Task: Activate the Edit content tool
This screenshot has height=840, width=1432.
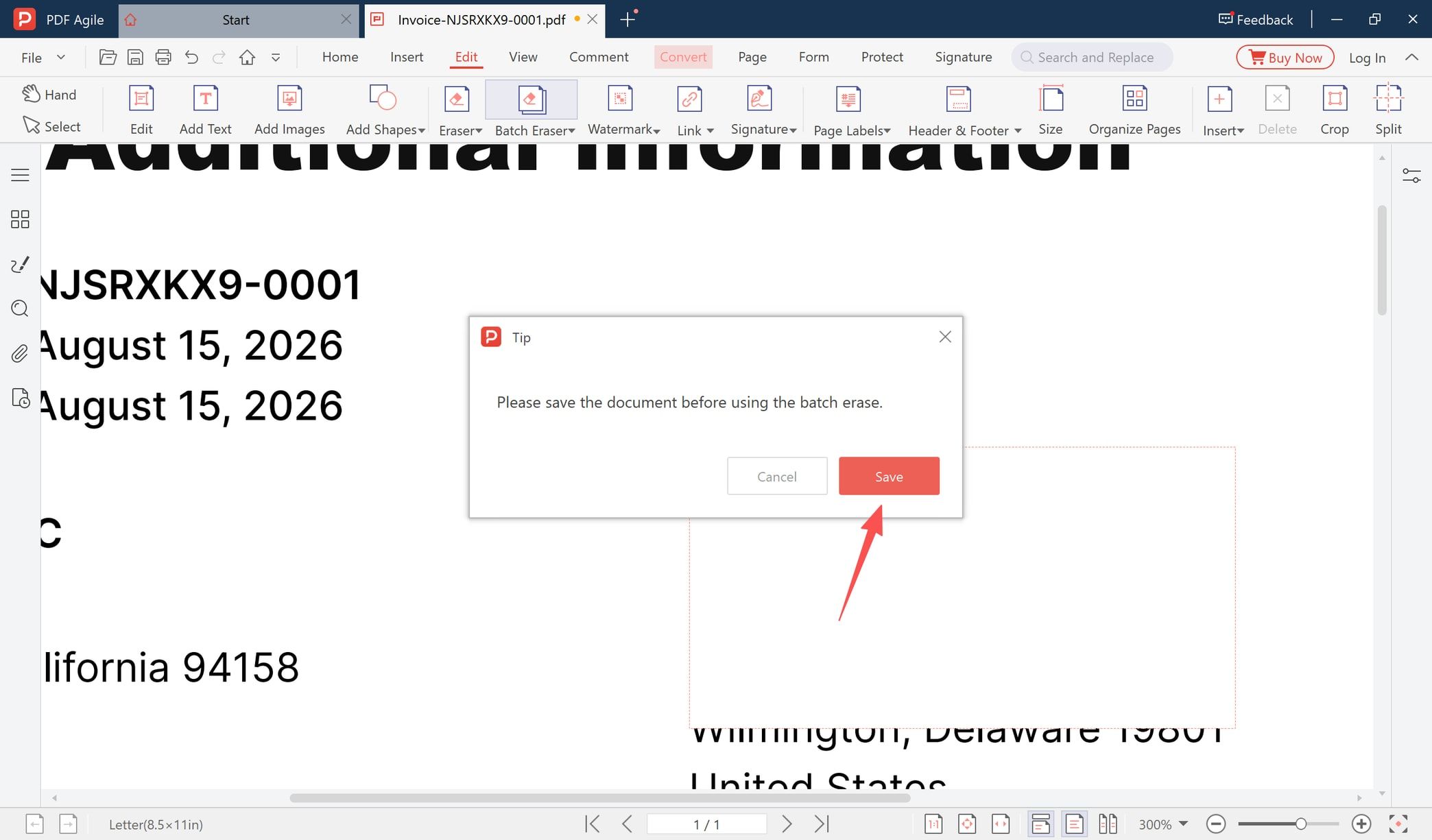Action: [x=141, y=110]
